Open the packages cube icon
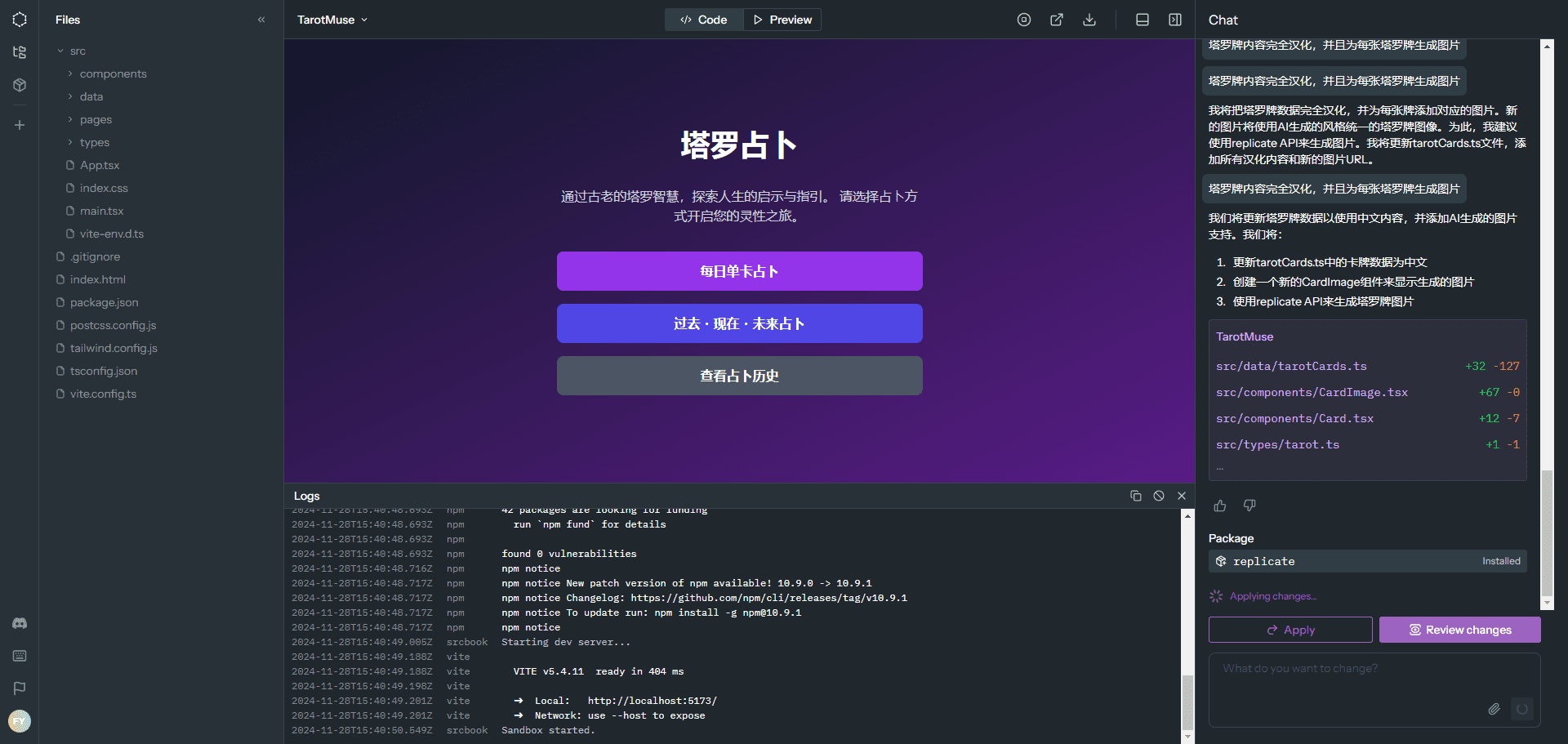The height and width of the screenshot is (744, 1568). coord(20,85)
